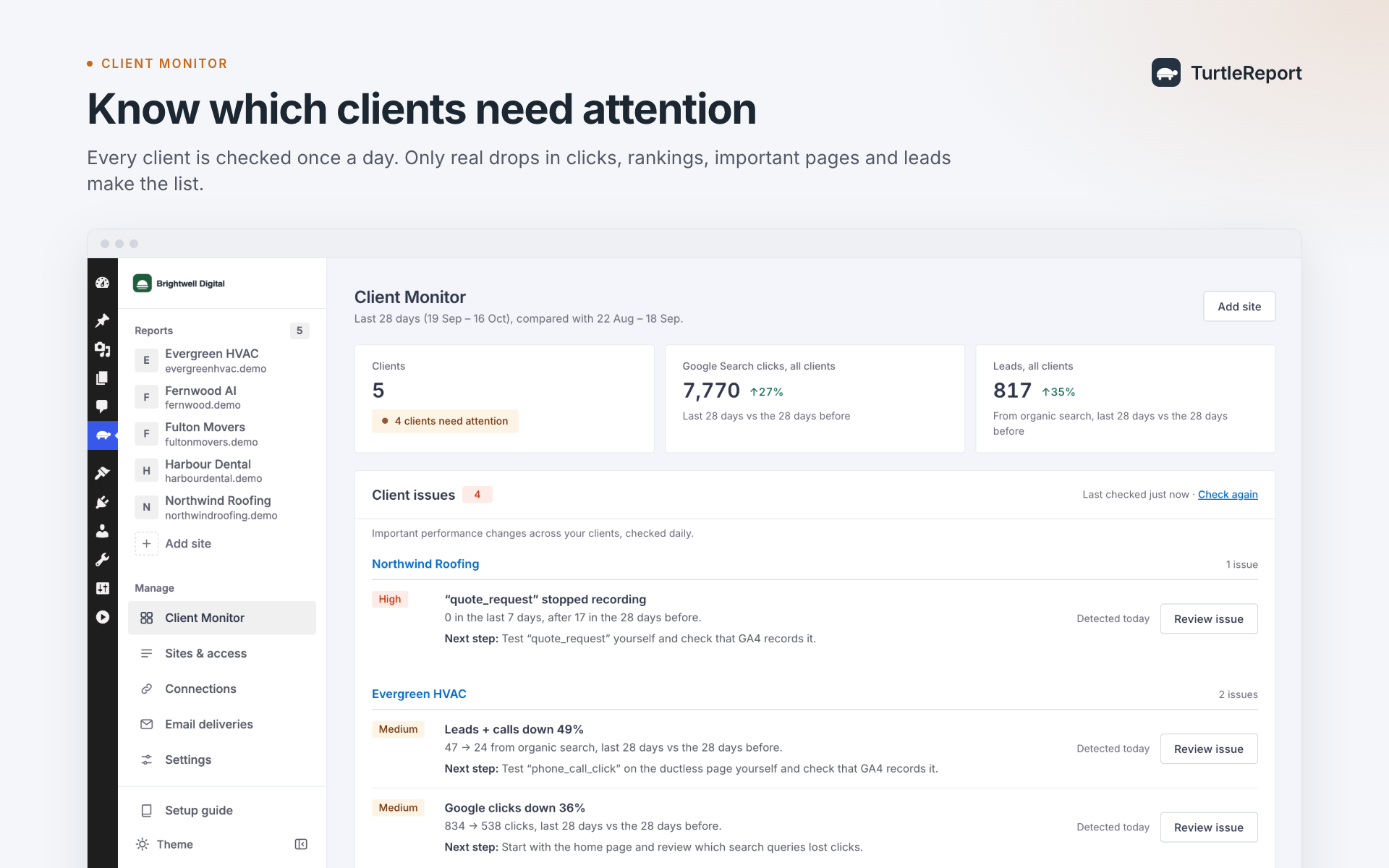Open the Setup guide

(222, 810)
